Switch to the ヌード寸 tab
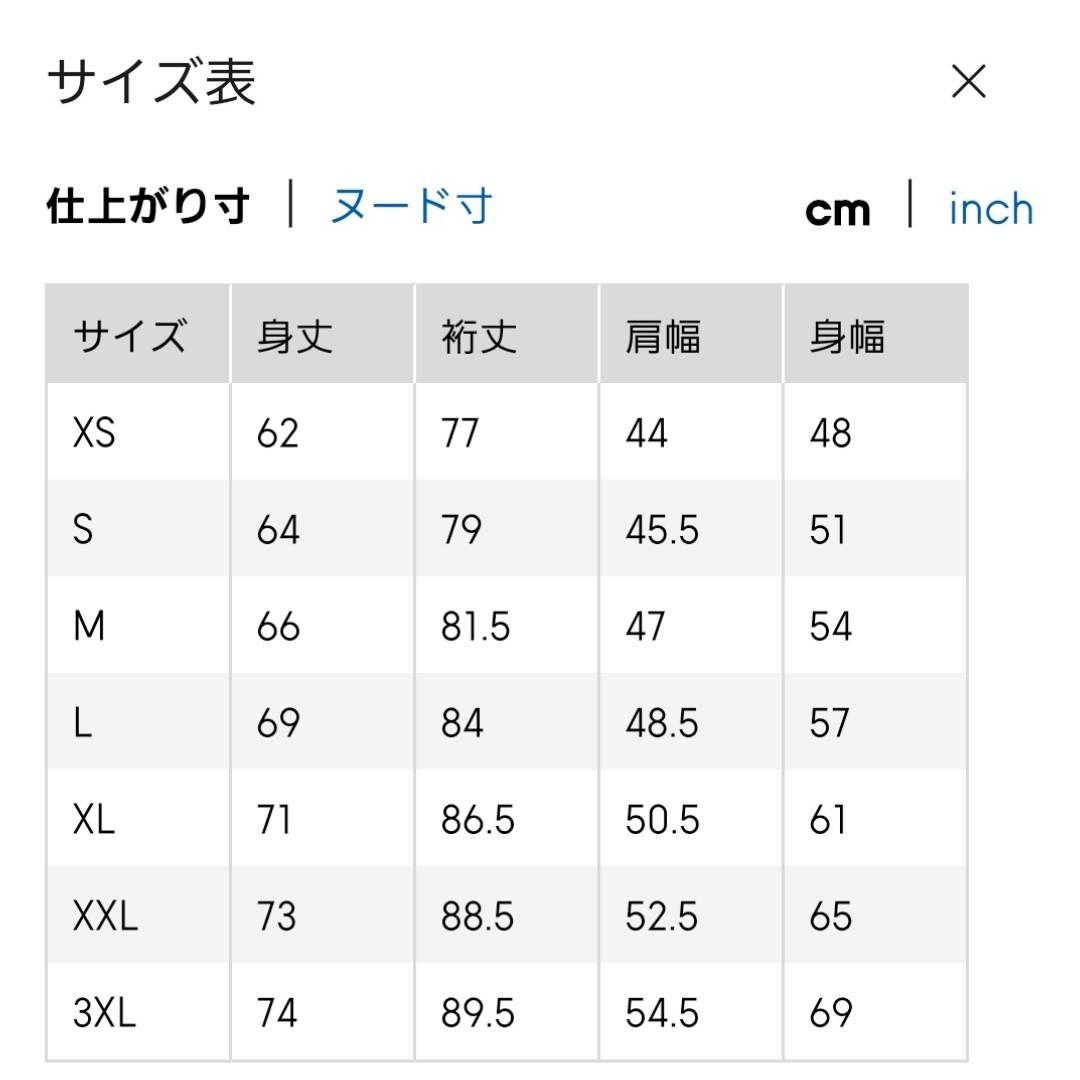Viewport: 1080px width, 1080px height. (411, 208)
